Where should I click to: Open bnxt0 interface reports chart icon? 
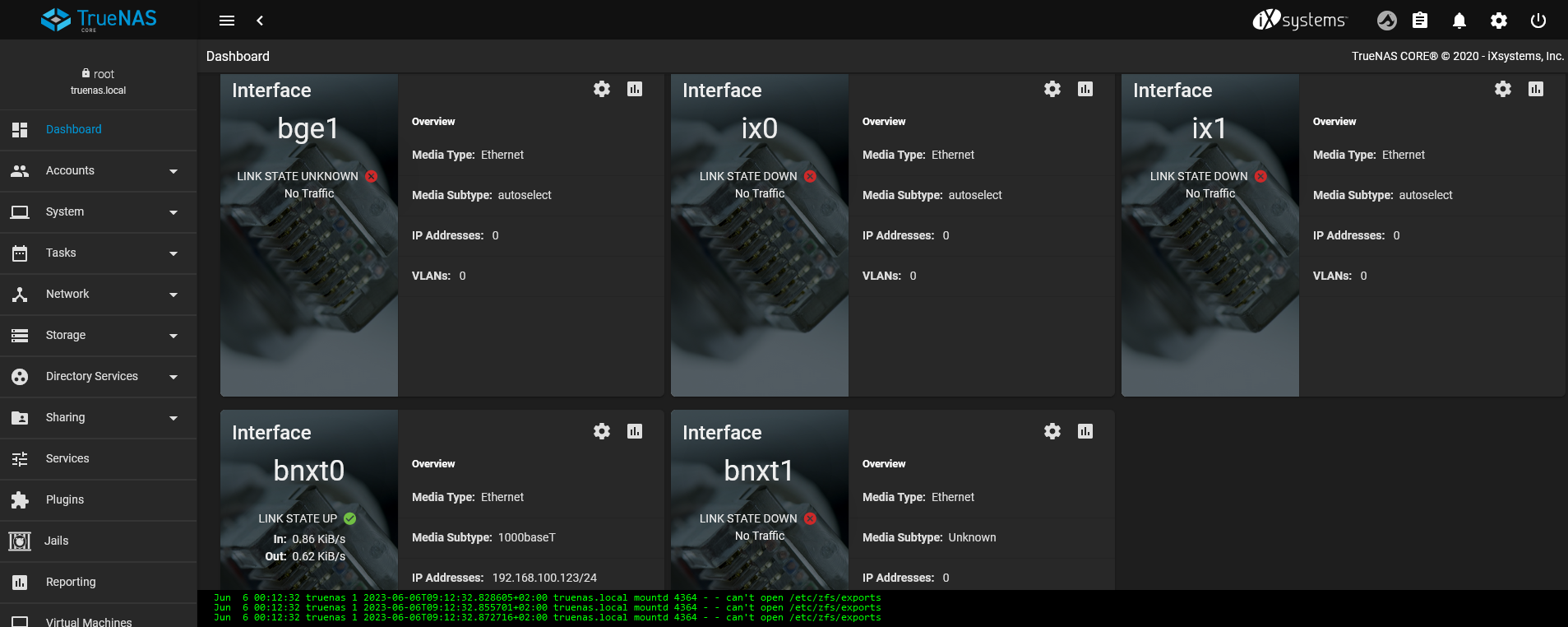pos(635,431)
